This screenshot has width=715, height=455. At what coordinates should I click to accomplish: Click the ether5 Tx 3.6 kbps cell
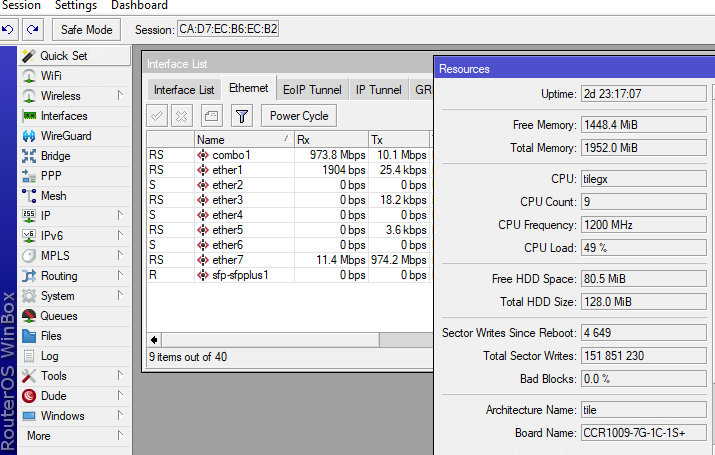[399, 230]
